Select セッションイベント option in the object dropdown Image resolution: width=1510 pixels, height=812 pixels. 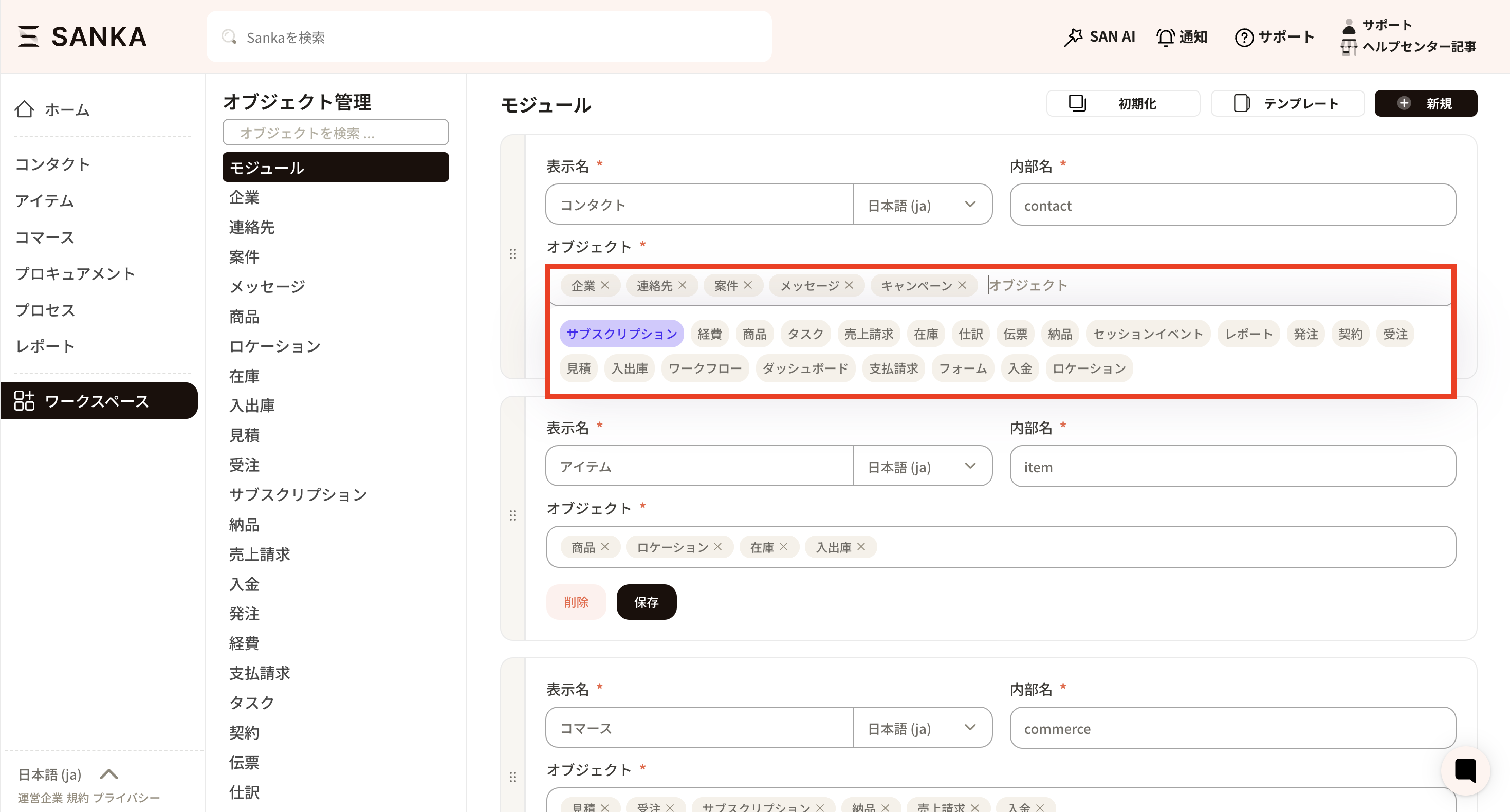[x=1148, y=334]
